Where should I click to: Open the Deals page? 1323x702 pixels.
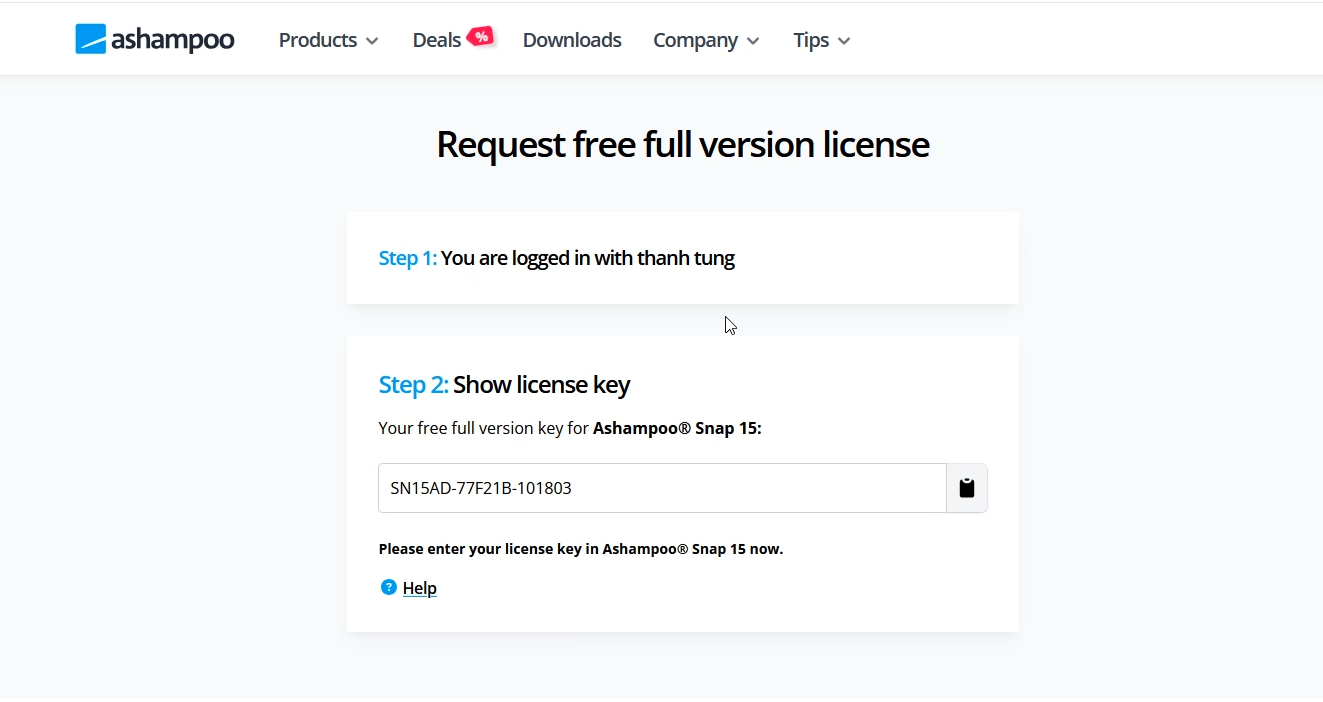pyautogui.click(x=437, y=40)
